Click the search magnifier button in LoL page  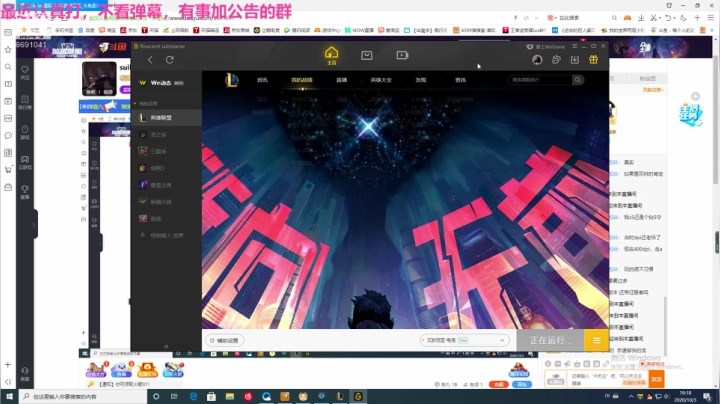(x=578, y=80)
